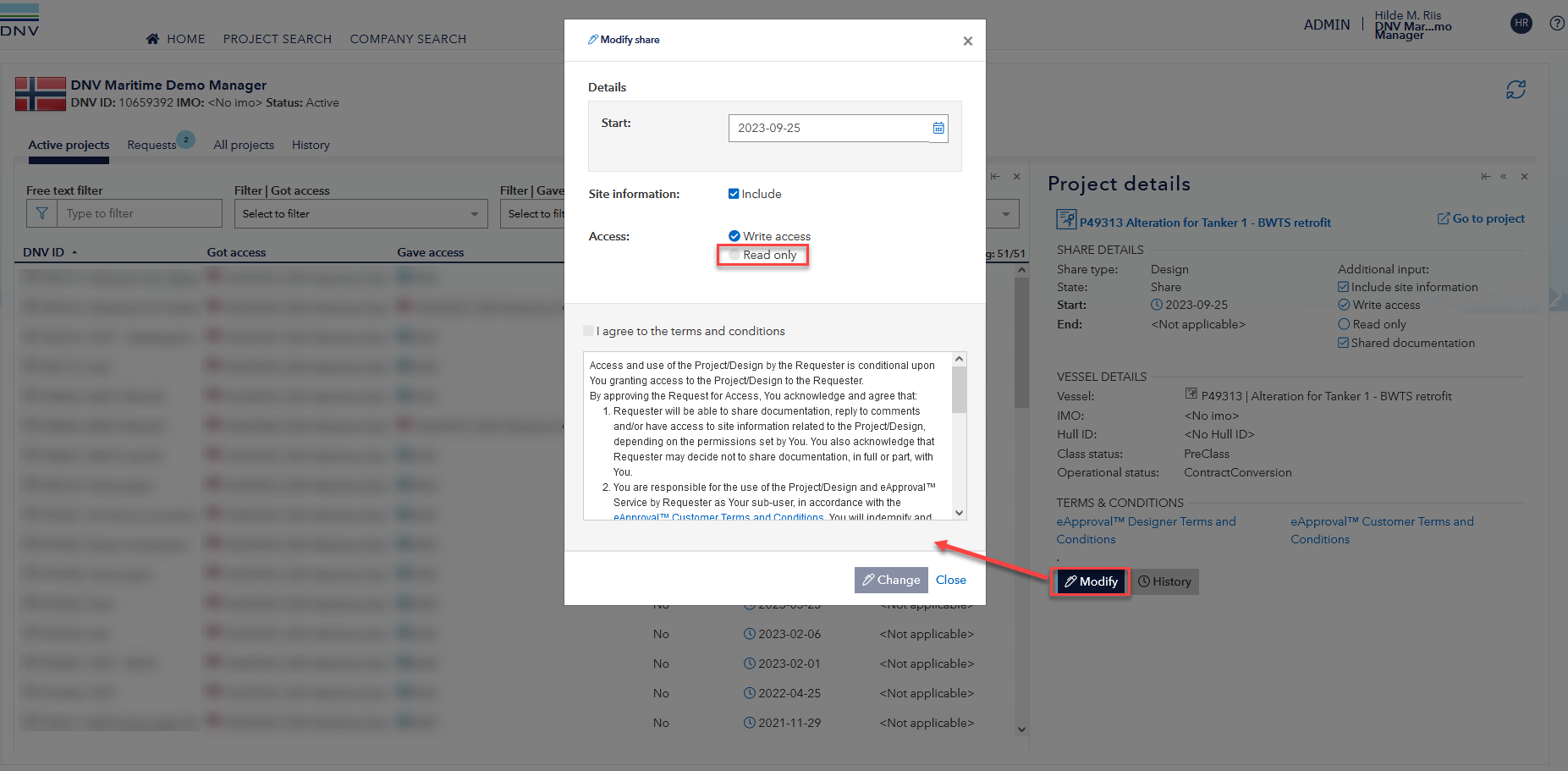
Task: Select the Read only access option
Action: click(x=734, y=255)
